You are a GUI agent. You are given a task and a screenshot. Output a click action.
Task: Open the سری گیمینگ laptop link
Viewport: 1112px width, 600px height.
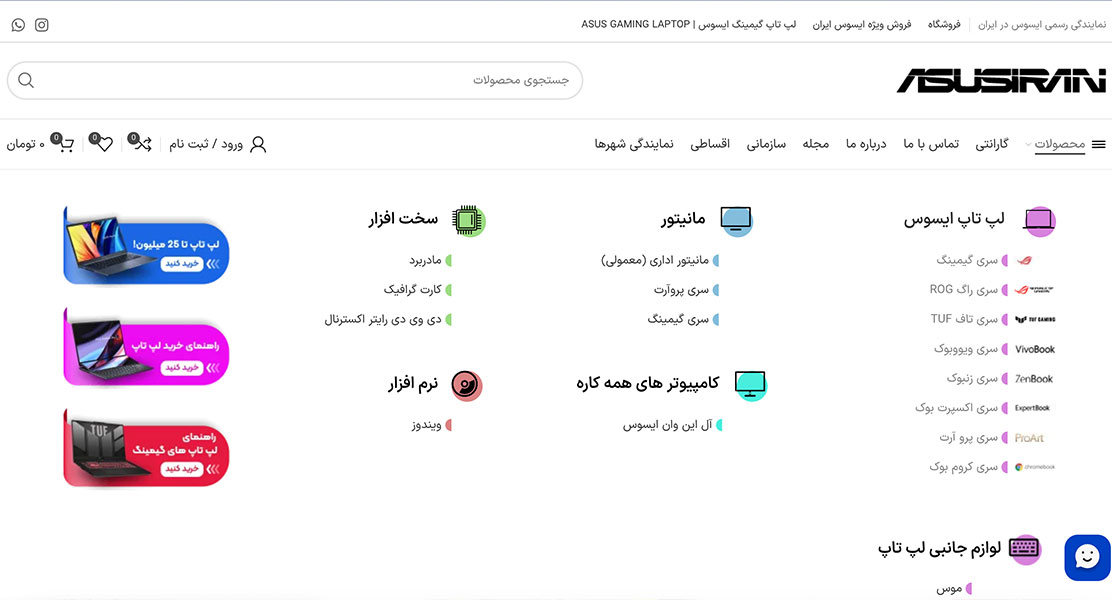(x=967, y=260)
